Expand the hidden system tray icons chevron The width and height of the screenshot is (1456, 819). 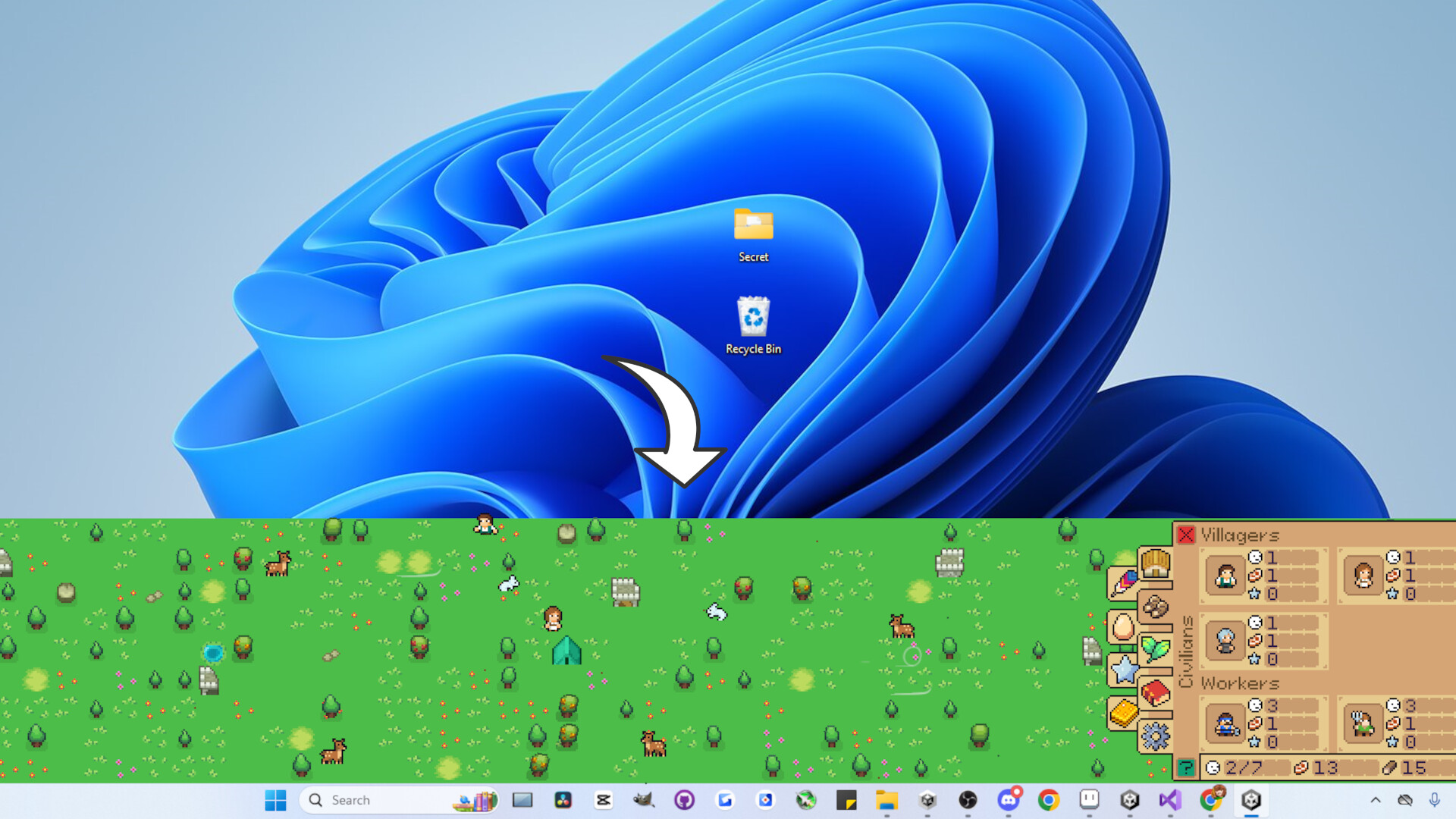point(1375,800)
